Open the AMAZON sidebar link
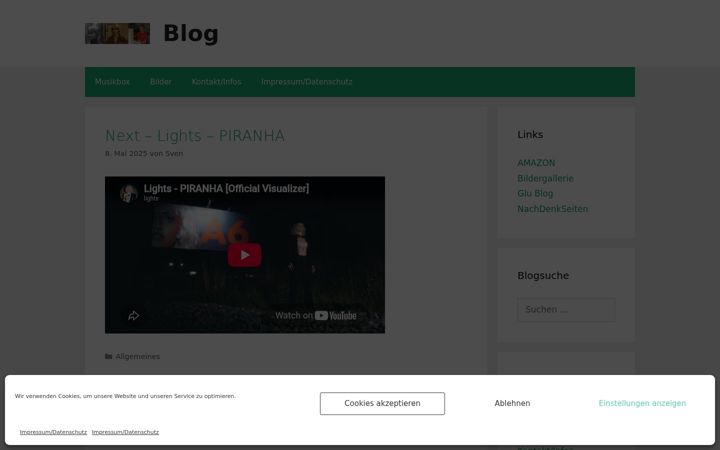Image resolution: width=720 pixels, height=450 pixels. [x=536, y=163]
